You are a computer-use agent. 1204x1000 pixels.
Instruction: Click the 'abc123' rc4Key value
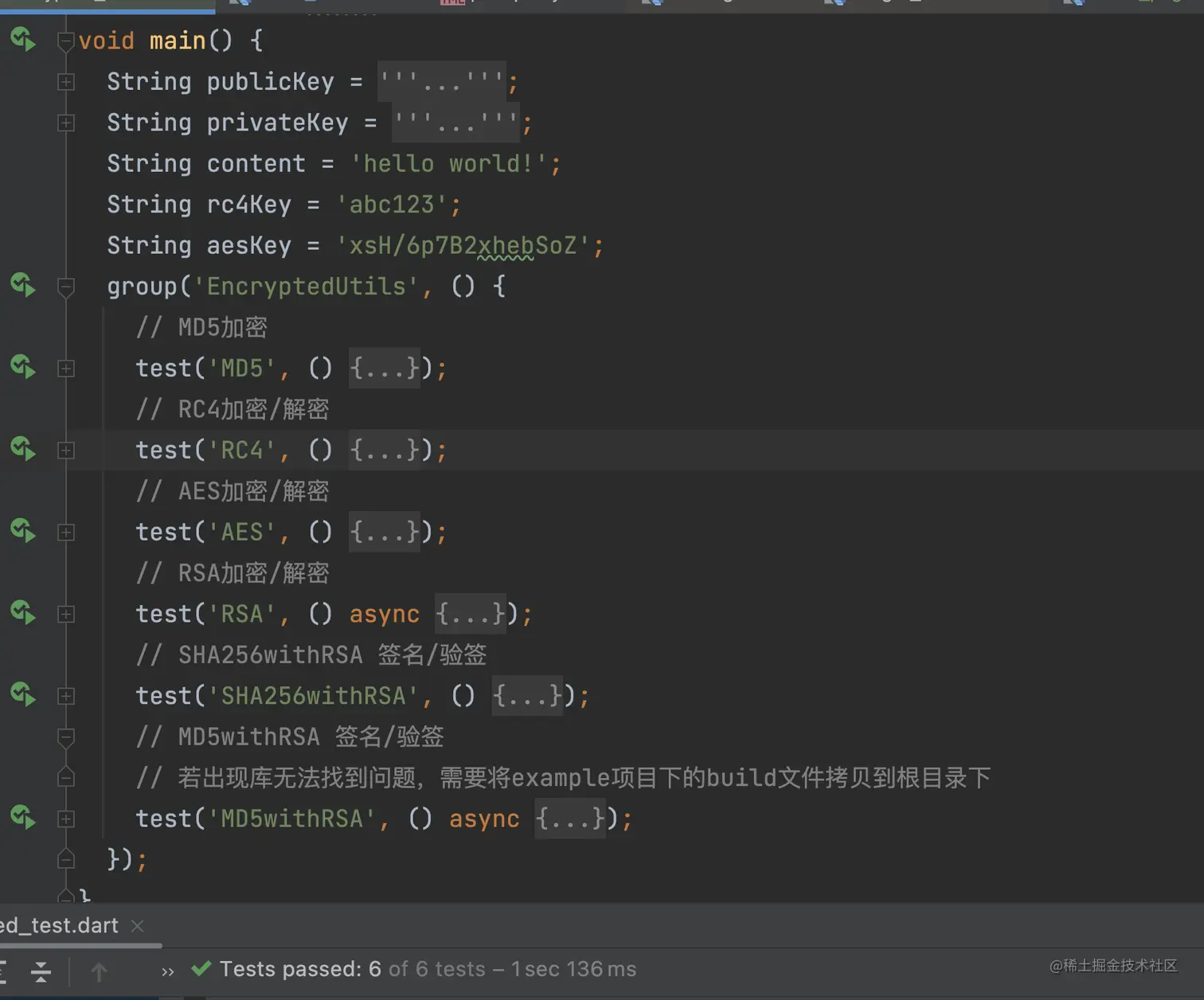point(392,205)
